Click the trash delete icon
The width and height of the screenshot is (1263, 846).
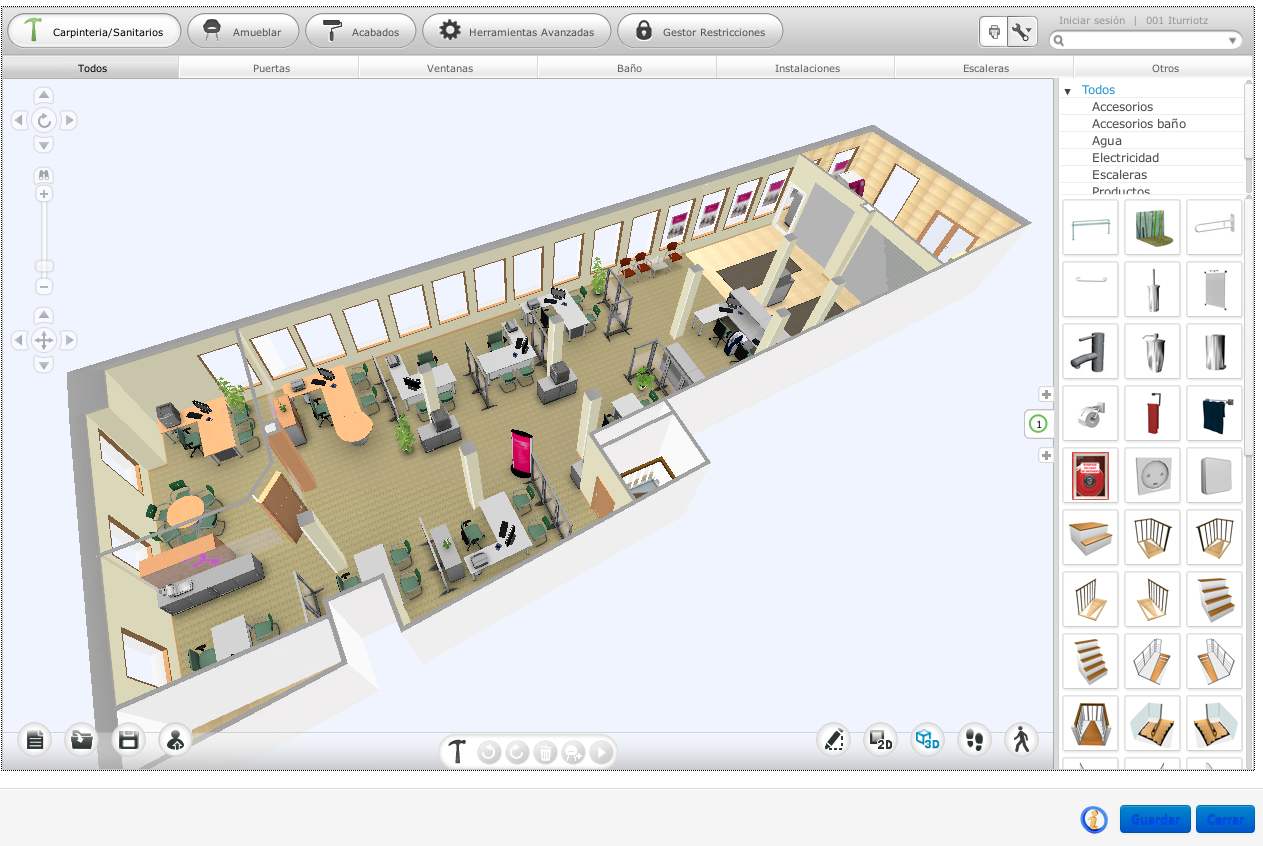tap(545, 752)
